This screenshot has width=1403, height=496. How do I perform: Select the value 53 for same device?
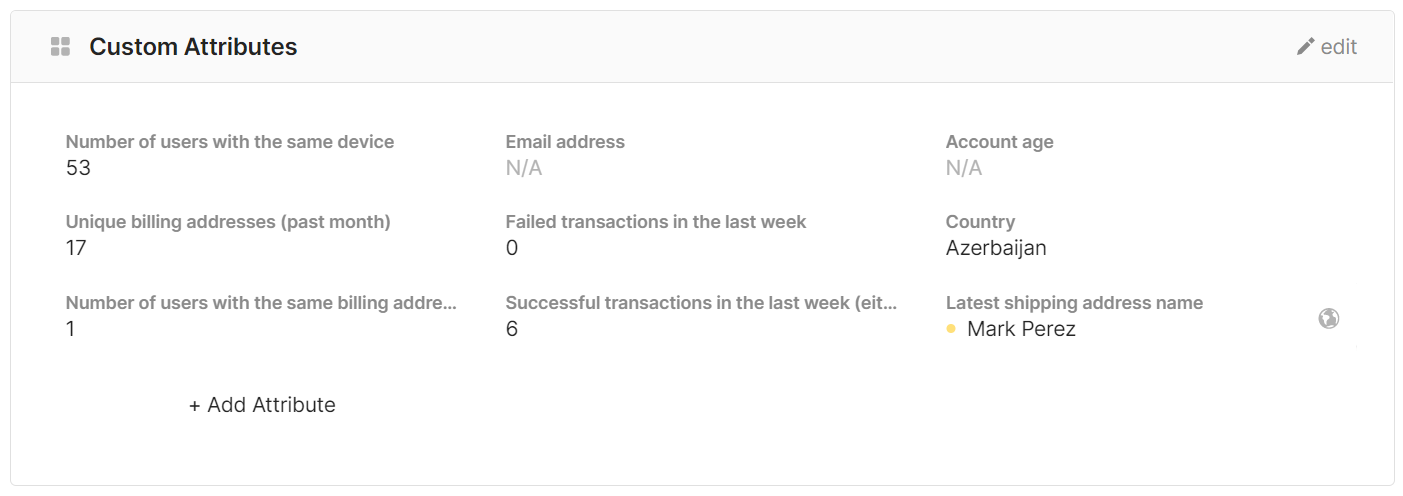[x=78, y=168]
